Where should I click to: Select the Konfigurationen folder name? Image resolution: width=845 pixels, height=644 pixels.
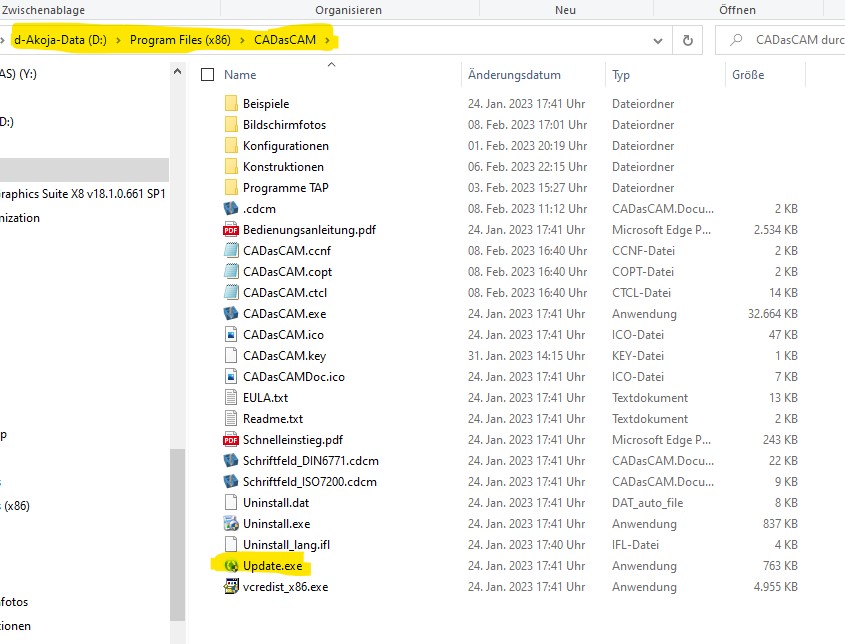click(286, 146)
